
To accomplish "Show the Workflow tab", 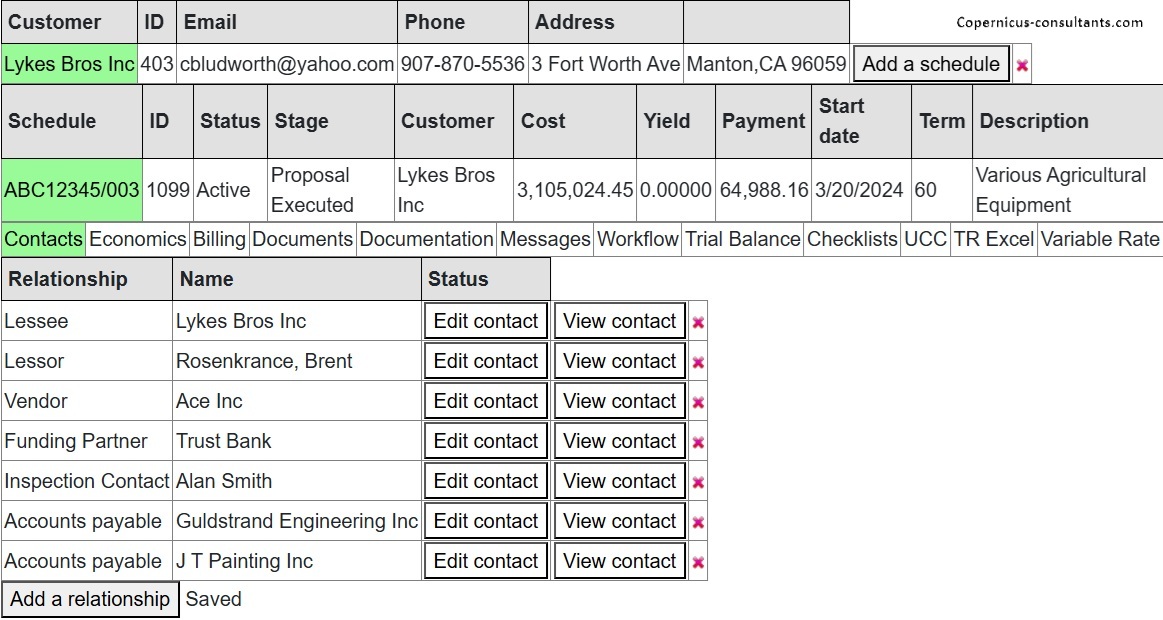I will click(638, 239).
